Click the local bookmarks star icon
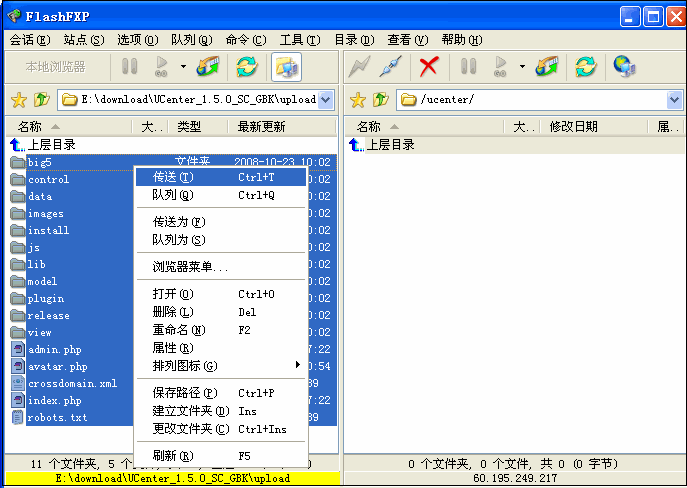Viewport: 687px width, 488px height. tap(18, 100)
